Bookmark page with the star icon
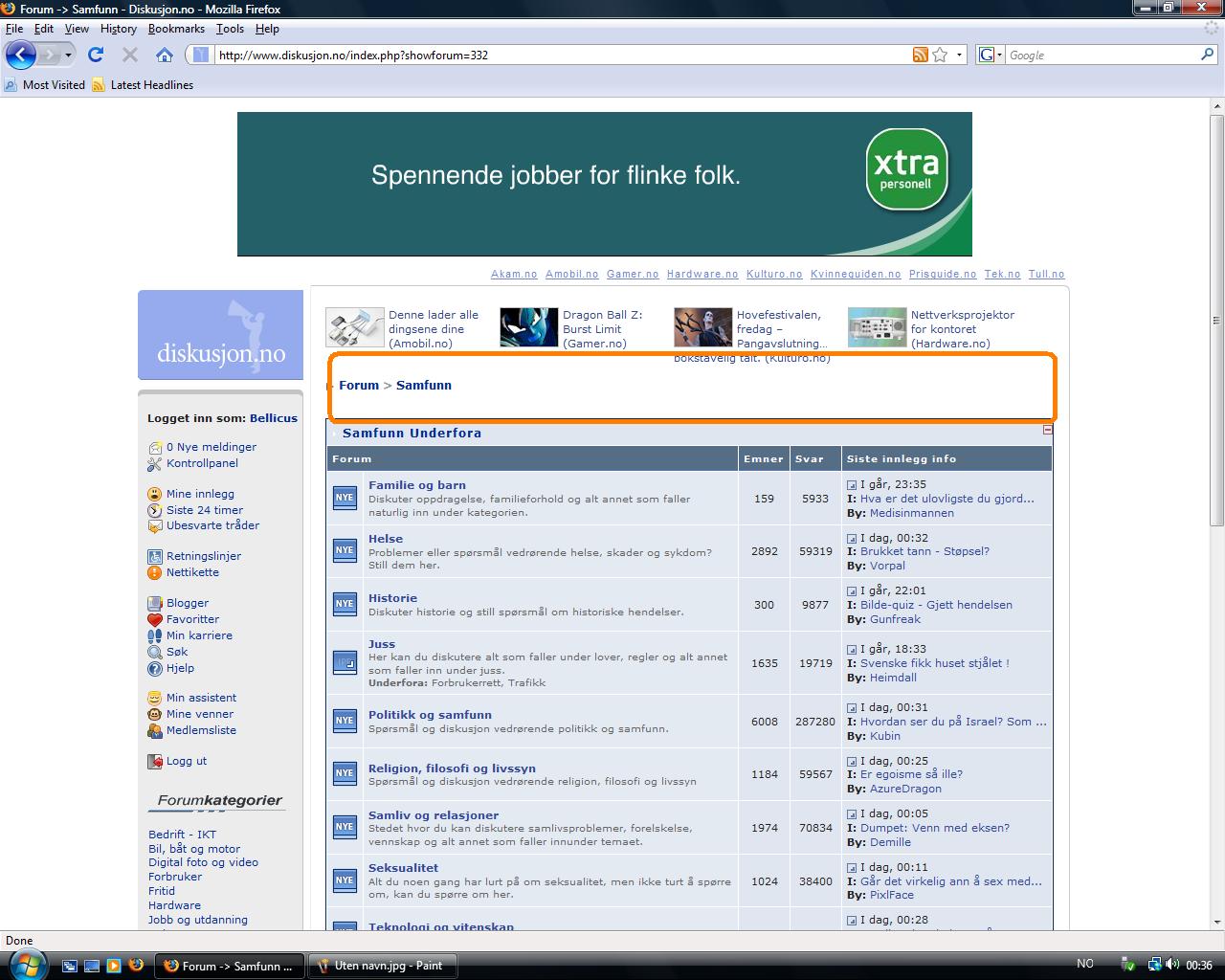Image resolution: width=1225 pixels, height=980 pixels. (x=940, y=55)
